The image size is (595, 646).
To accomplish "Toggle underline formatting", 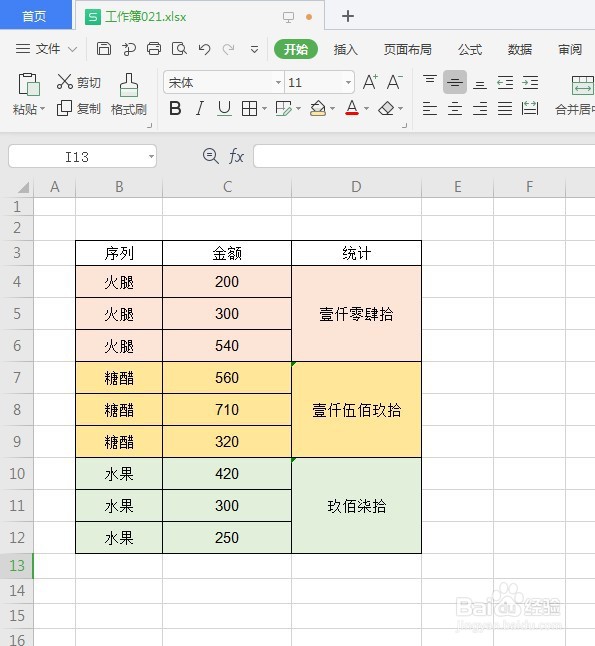I will pos(225,109).
